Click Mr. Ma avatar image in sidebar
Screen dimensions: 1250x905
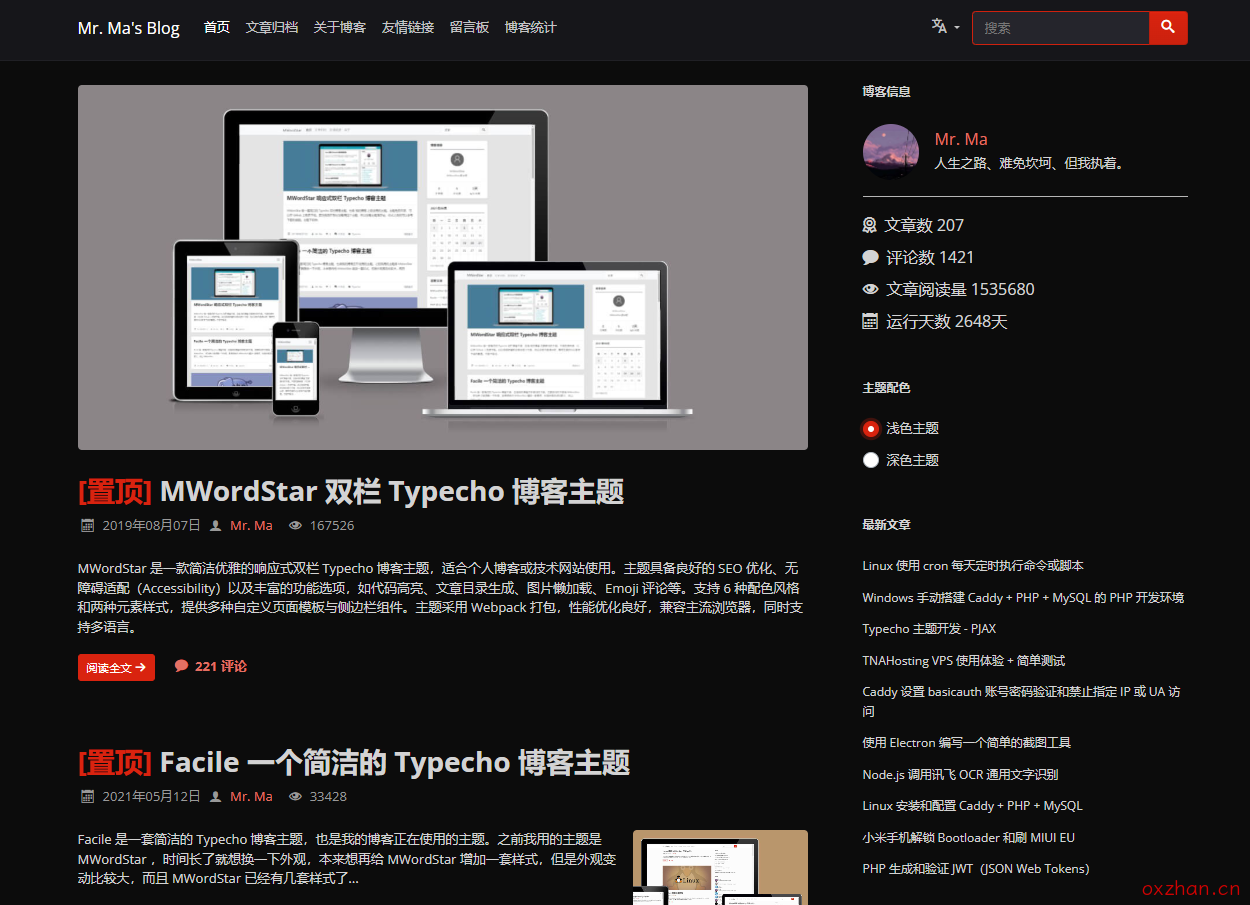891,152
